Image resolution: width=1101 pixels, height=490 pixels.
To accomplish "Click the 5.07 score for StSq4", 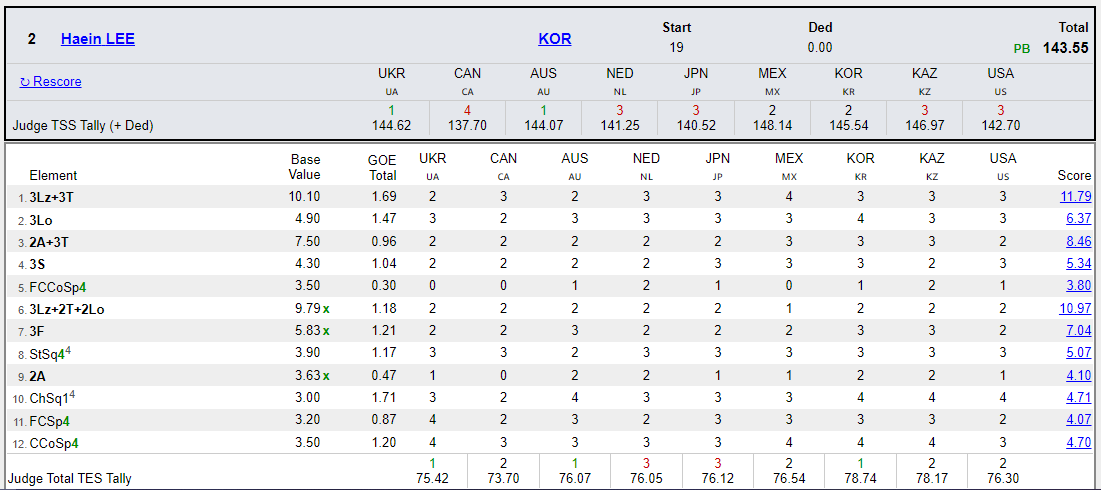I will click(x=1078, y=352).
